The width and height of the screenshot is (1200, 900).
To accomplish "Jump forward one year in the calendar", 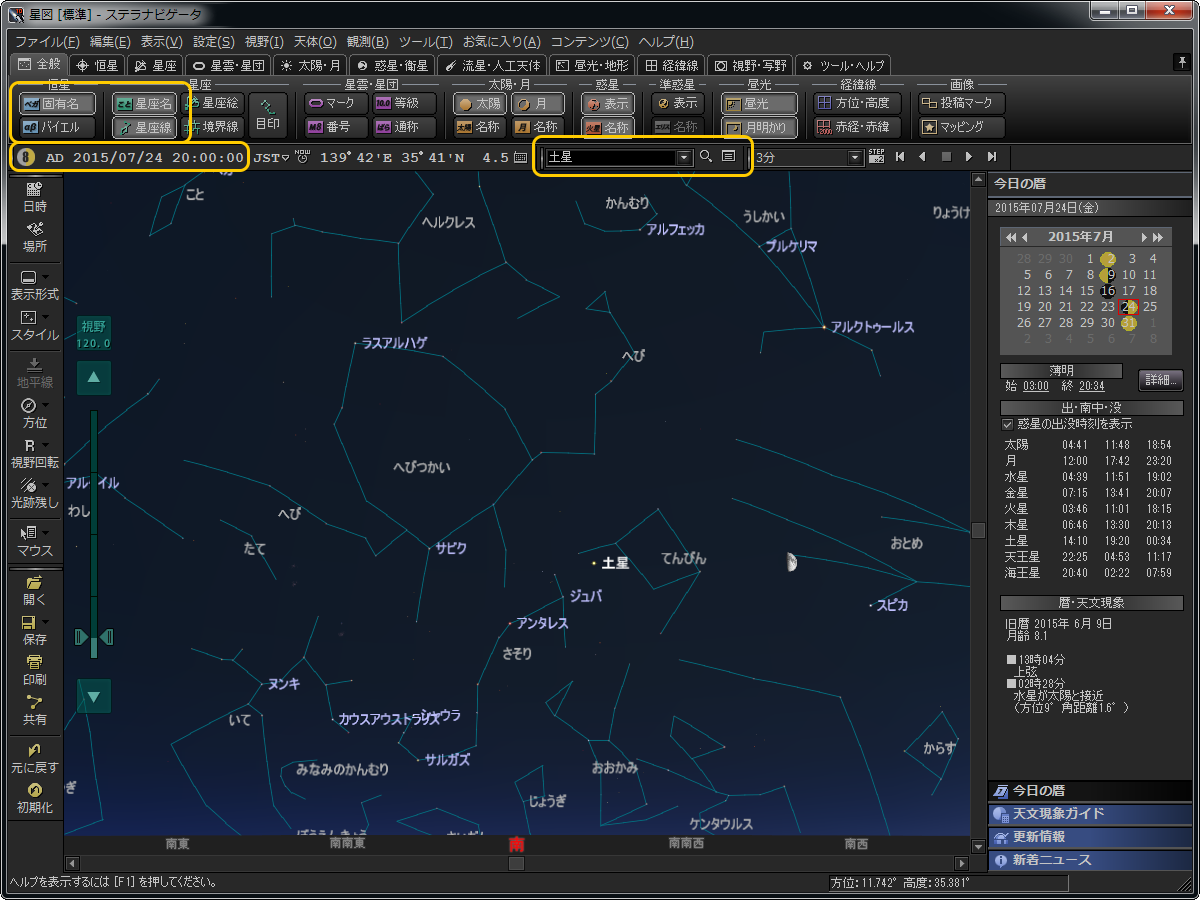I will (1158, 237).
